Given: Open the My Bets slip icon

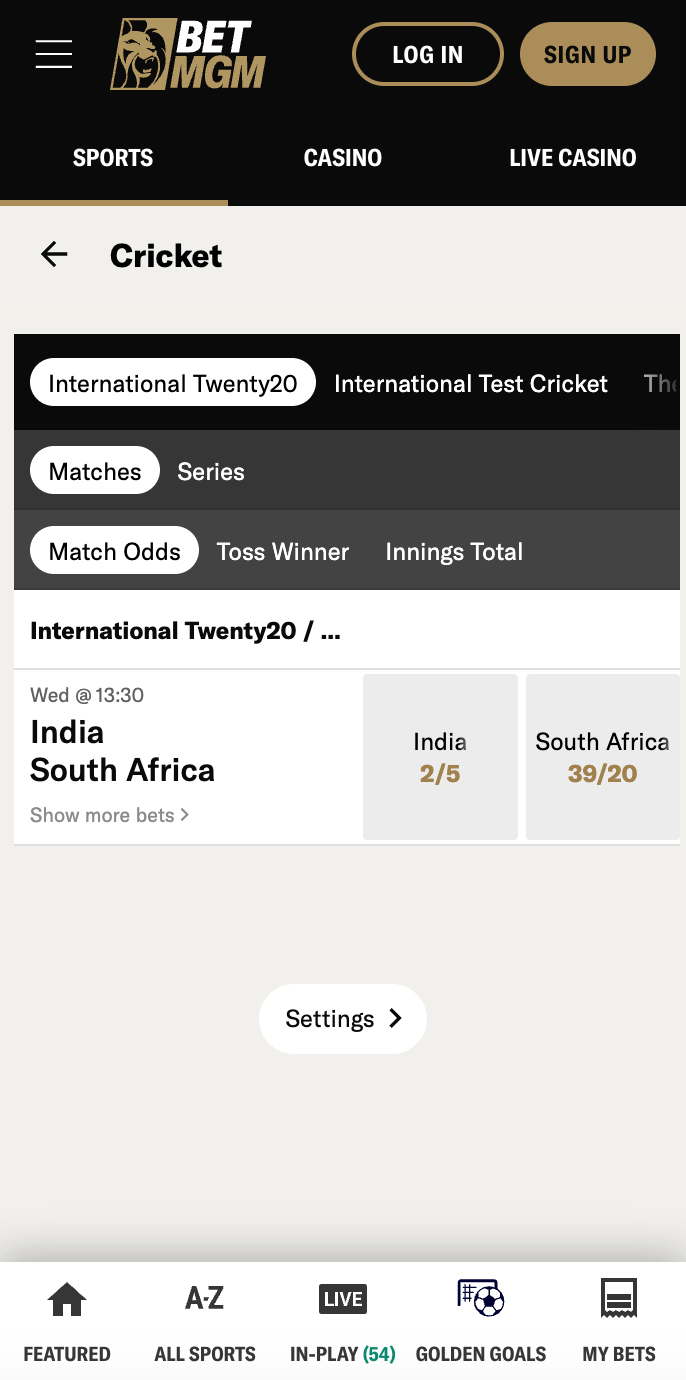Looking at the screenshot, I should pos(619,1299).
